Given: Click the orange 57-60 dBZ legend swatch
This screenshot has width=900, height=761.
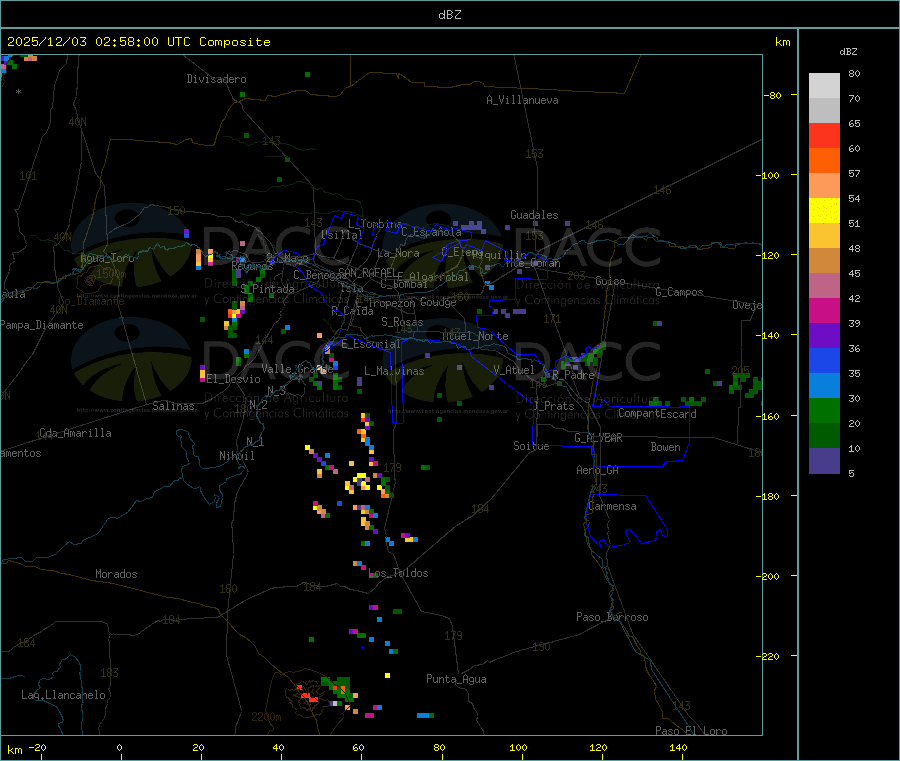Looking at the screenshot, I should (x=824, y=161).
